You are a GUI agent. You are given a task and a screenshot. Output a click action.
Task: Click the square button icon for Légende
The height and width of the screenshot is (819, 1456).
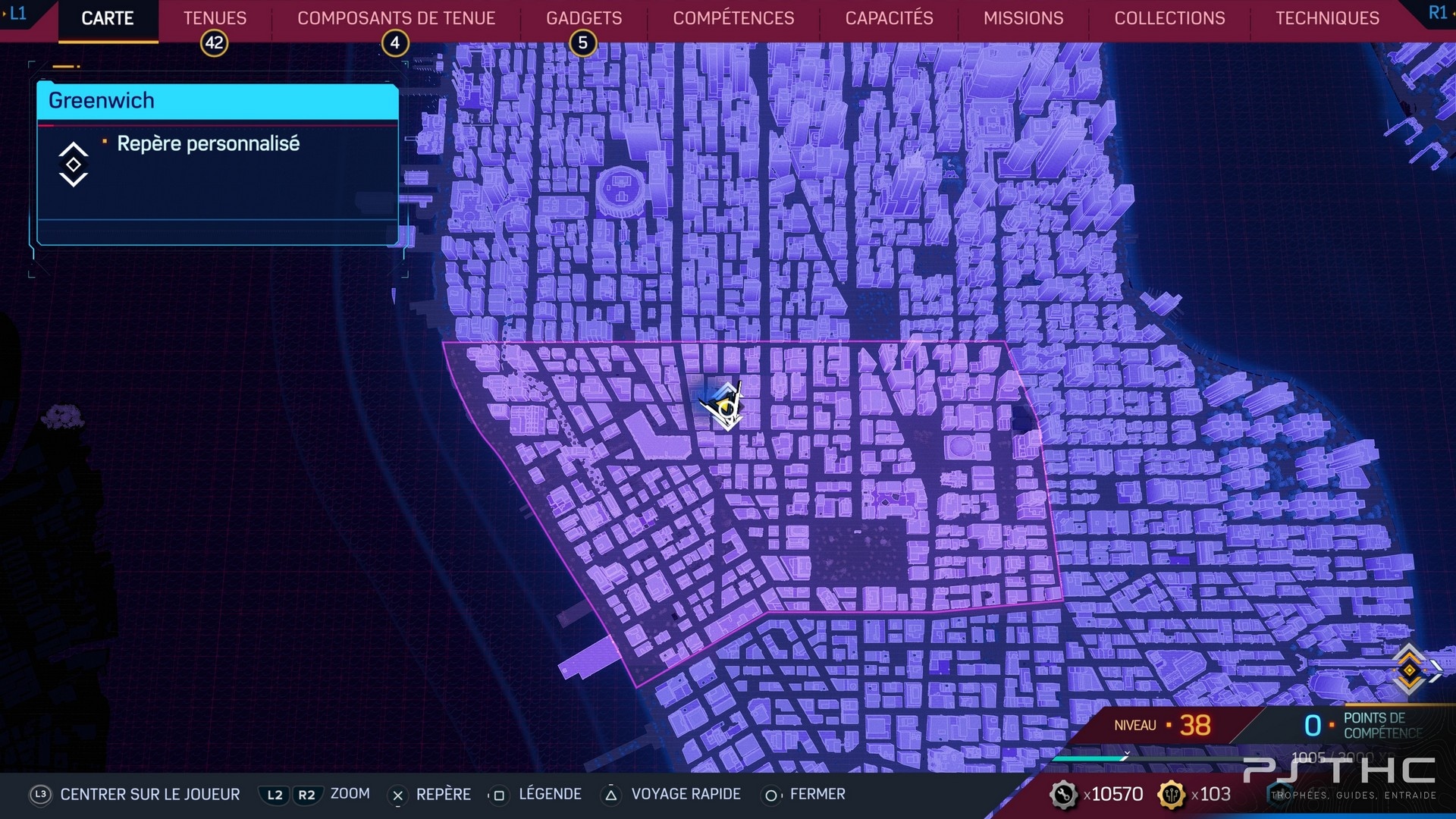pyautogui.click(x=499, y=795)
